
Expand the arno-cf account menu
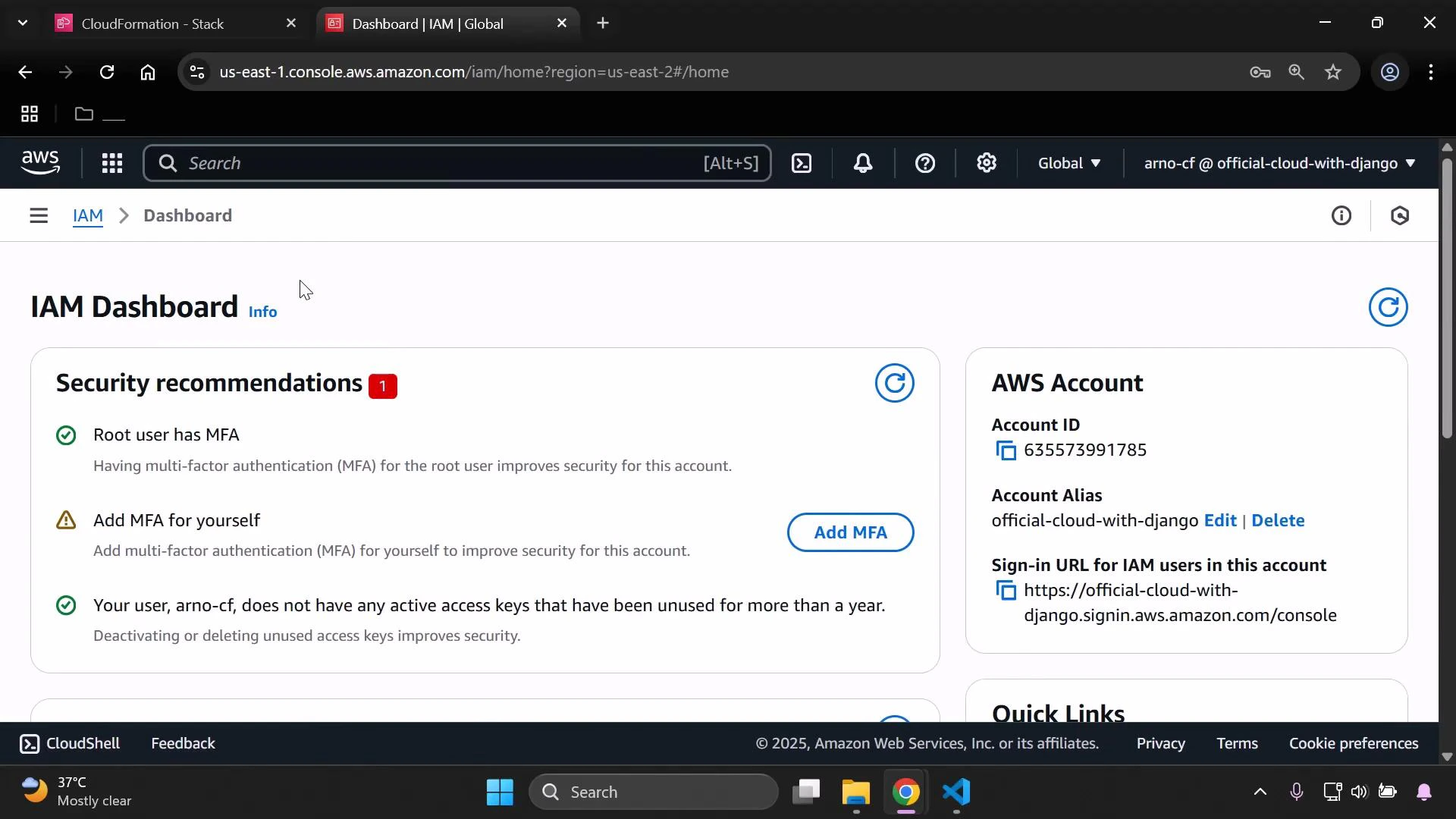coord(1278,163)
